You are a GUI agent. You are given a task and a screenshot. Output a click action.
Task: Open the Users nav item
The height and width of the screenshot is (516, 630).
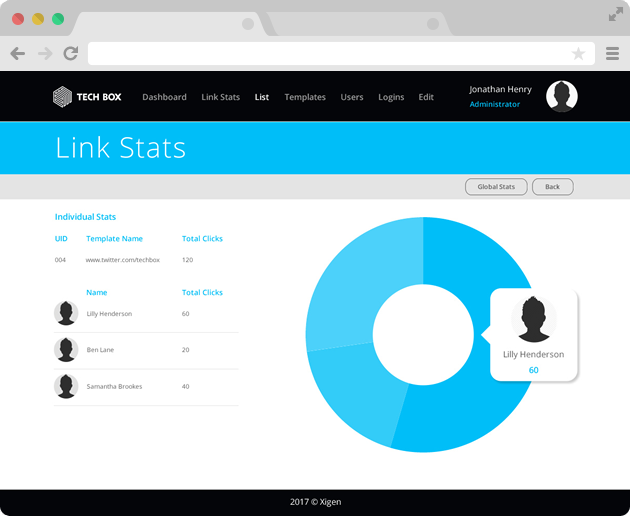pyautogui.click(x=352, y=97)
